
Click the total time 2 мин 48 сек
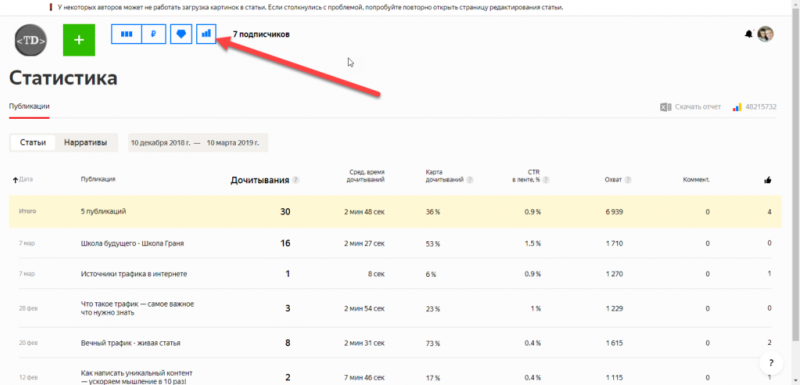click(x=364, y=212)
